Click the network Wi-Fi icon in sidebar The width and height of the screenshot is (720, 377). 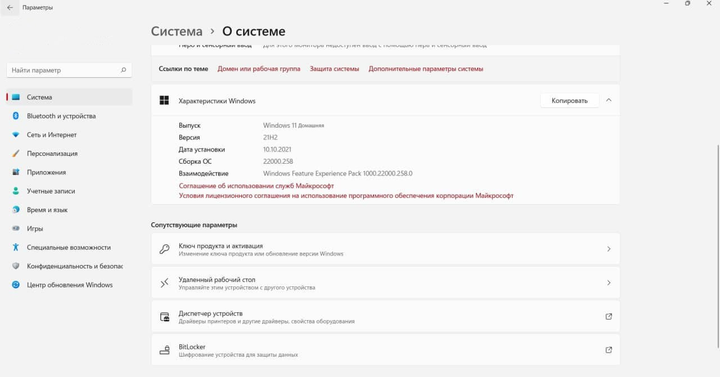point(16,135)
